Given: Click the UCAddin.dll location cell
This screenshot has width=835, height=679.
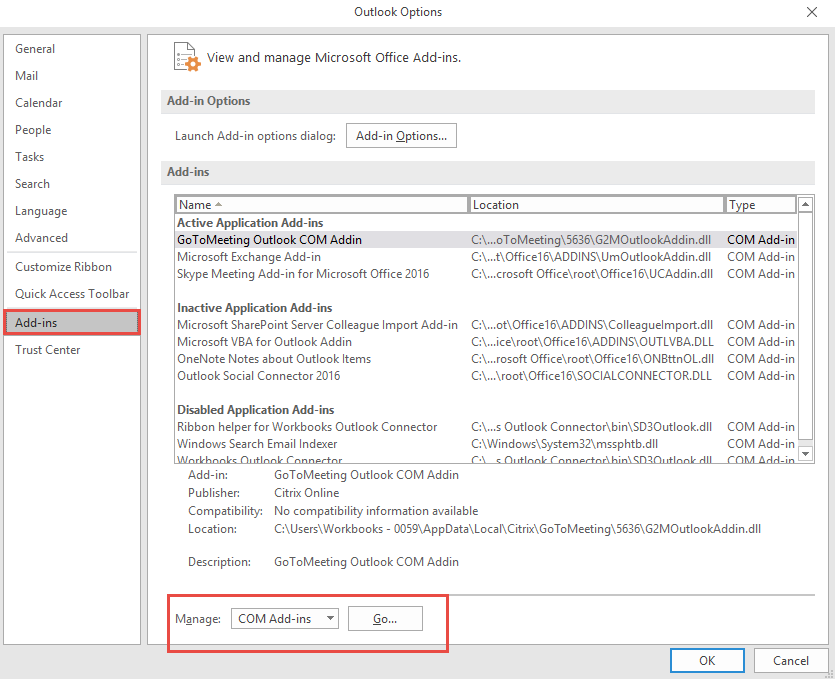Looking at the screenshot, I should coord(592,274).
